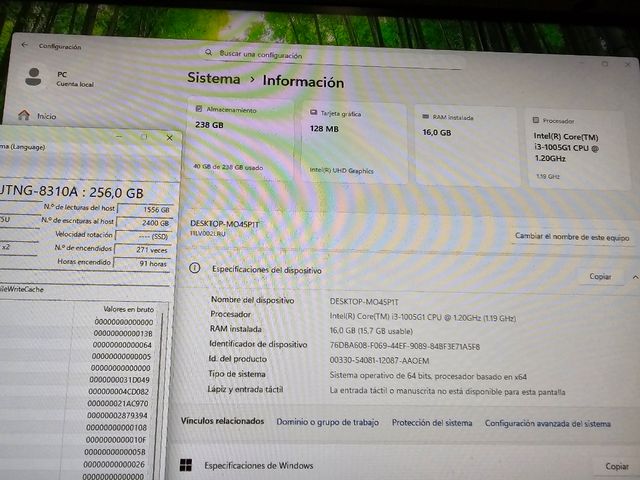The image size is (640, 480).
Task: Open Configuración avanzada del sistema link
Action: [547, 424]
